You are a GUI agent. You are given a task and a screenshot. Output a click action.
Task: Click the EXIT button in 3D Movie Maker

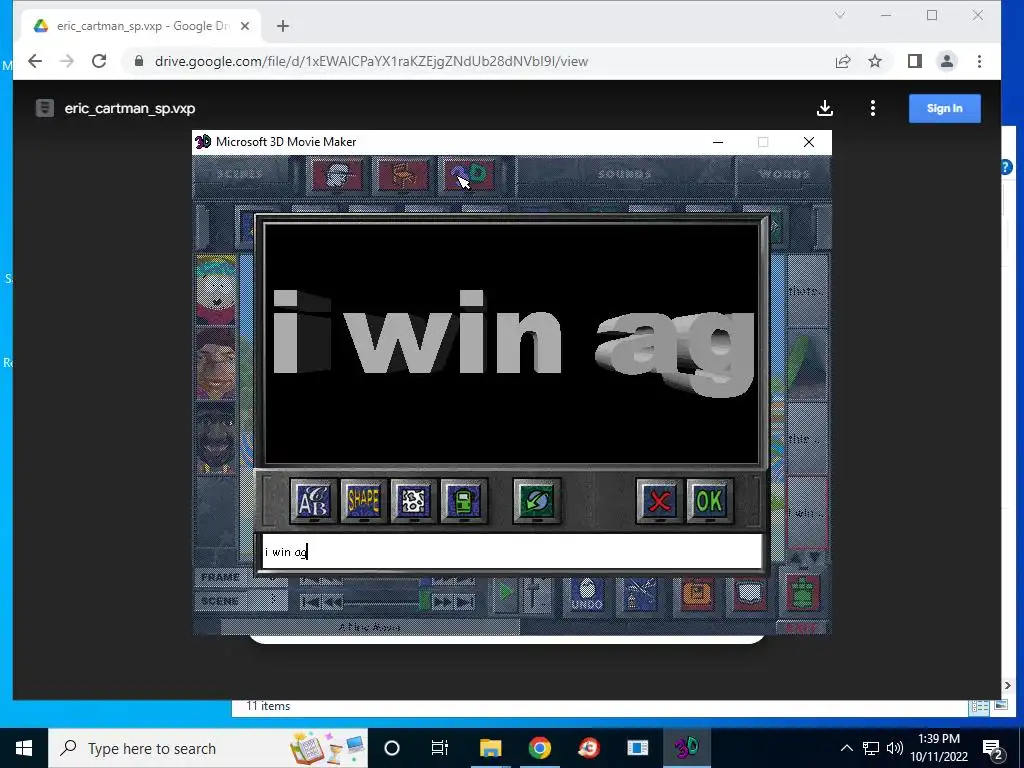coord(801,628)
